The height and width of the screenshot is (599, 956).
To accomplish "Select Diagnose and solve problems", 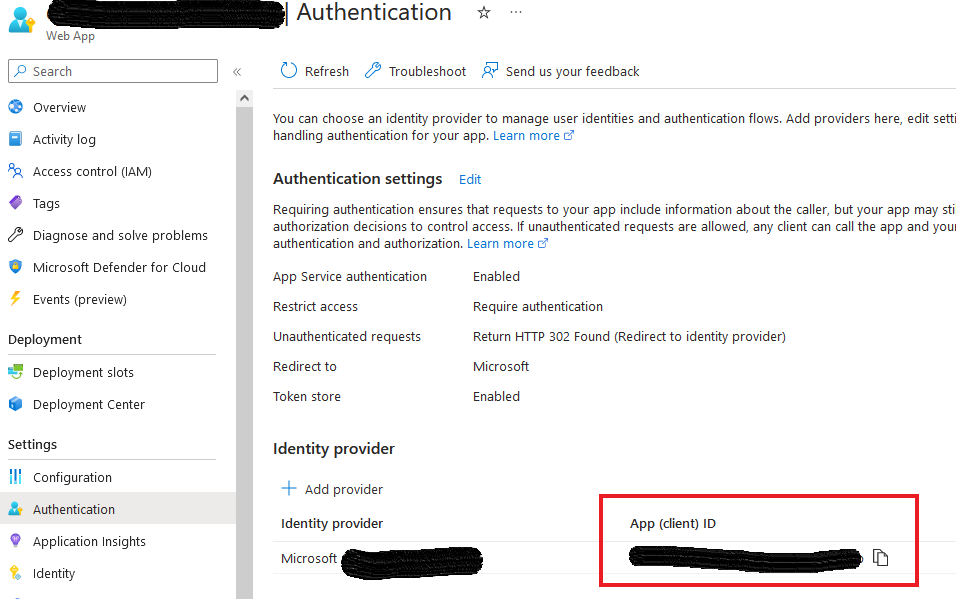I will tap(120, 235).
